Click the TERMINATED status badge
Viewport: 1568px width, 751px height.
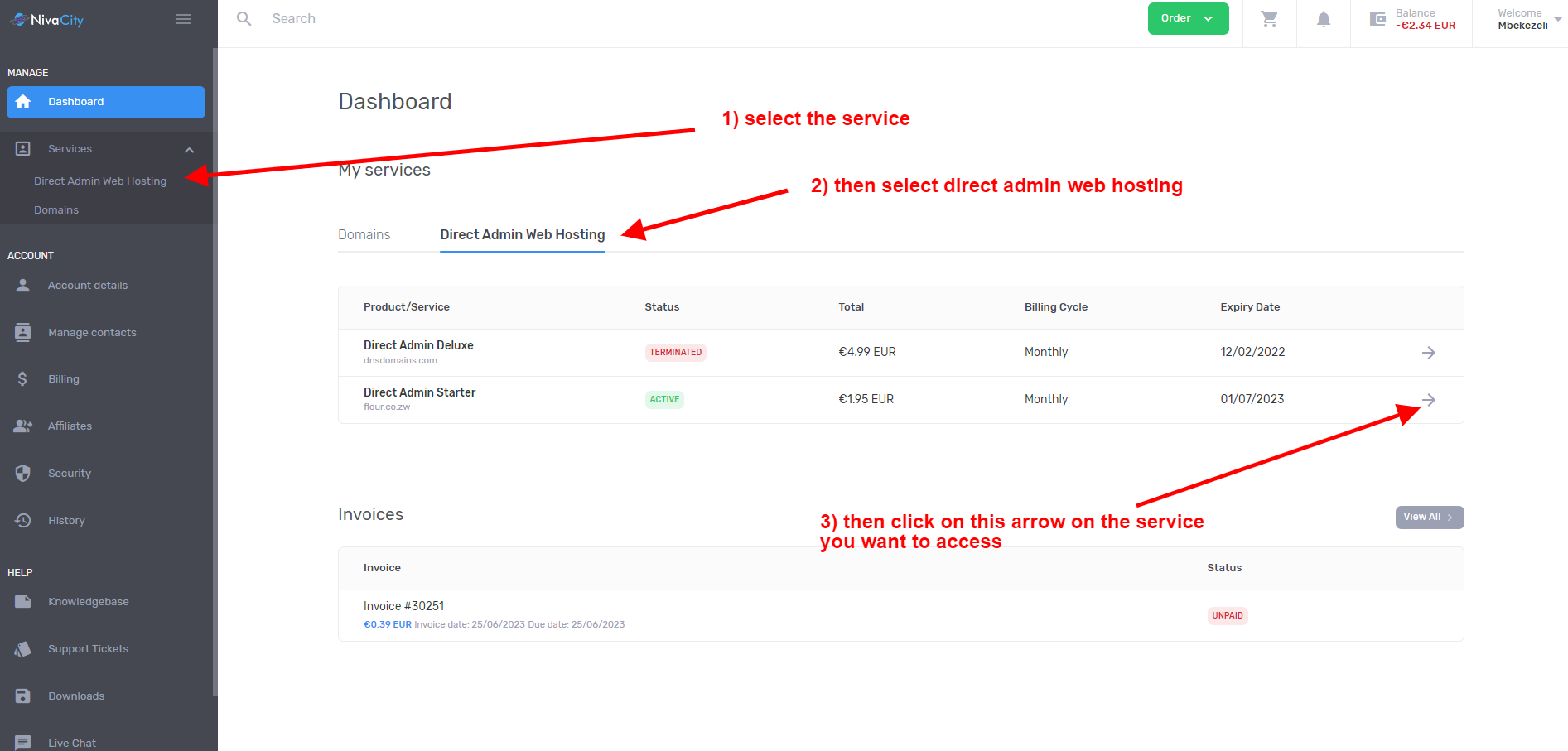pyautogui.click(x=676, y=353)
